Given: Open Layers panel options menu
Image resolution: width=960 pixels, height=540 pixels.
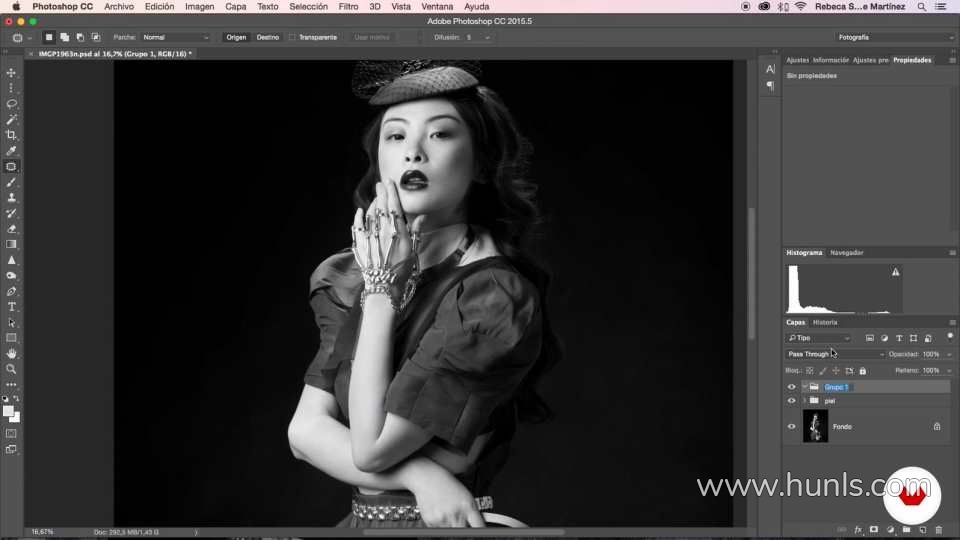Looking at the screenshot, I should (x=952, y=323).
